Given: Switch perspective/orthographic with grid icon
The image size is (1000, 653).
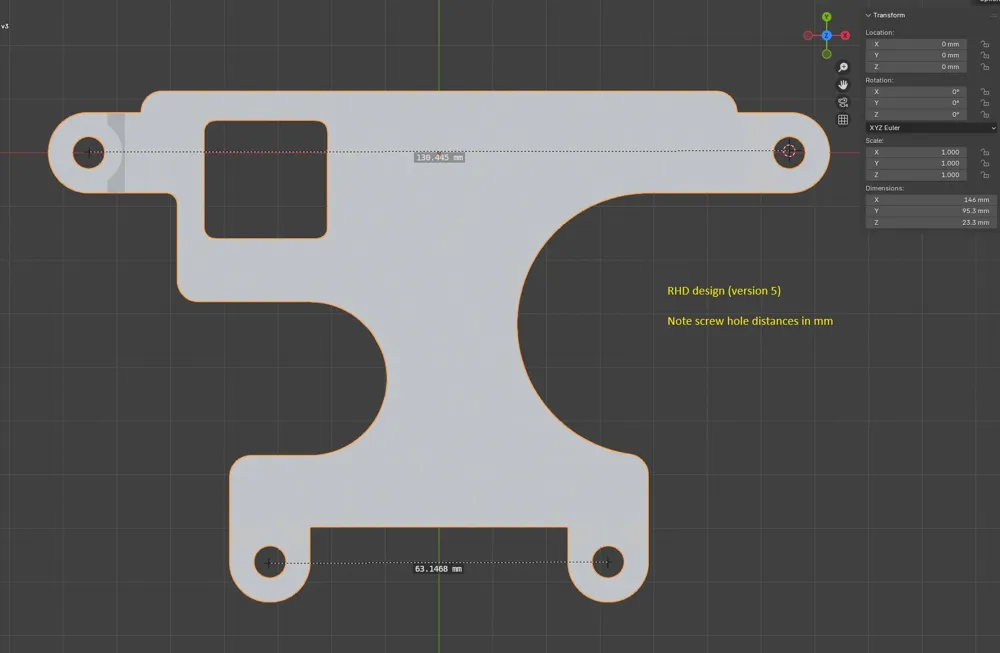Looking at the screenshot, I should click(x=843, y=120).
